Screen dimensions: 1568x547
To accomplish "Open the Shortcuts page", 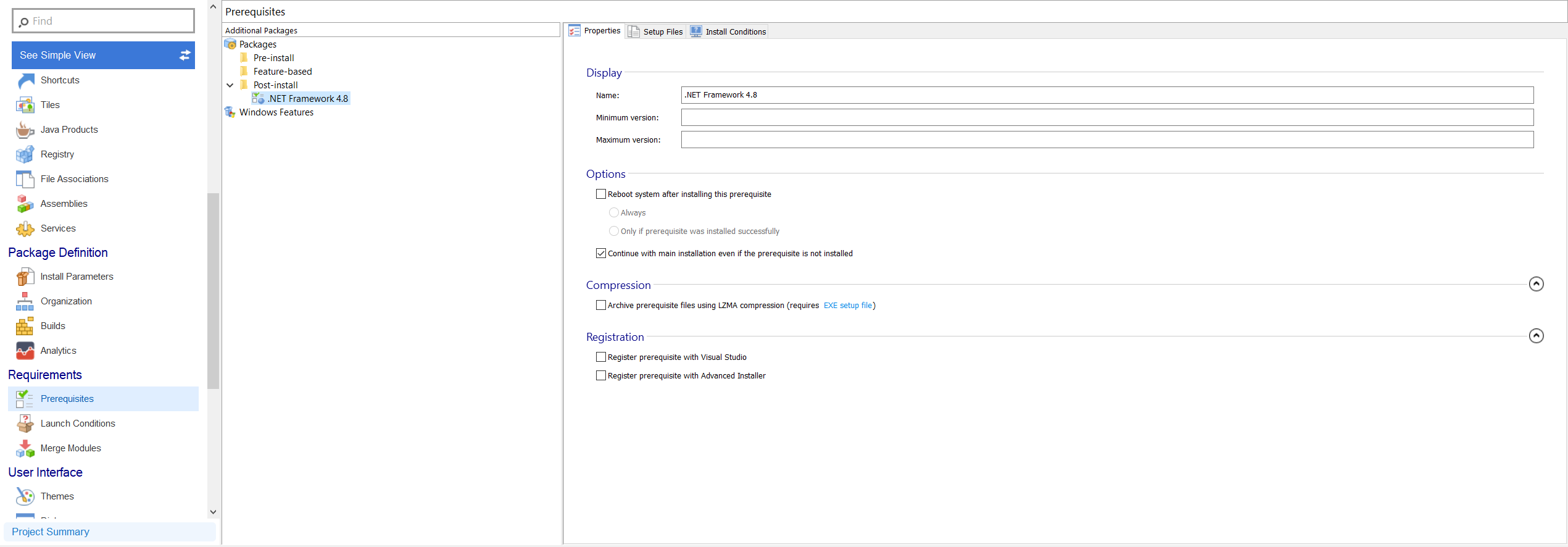I will (x=60, y=80).
